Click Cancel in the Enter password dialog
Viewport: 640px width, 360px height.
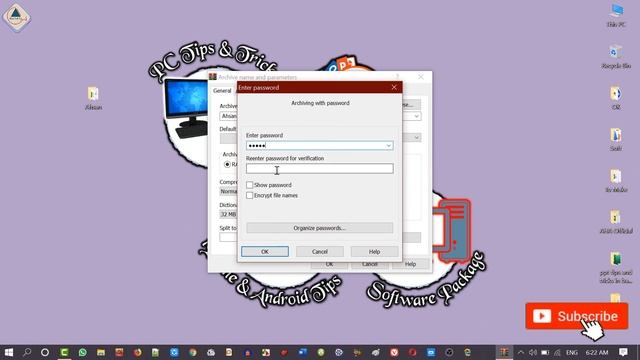pos(320,251)
